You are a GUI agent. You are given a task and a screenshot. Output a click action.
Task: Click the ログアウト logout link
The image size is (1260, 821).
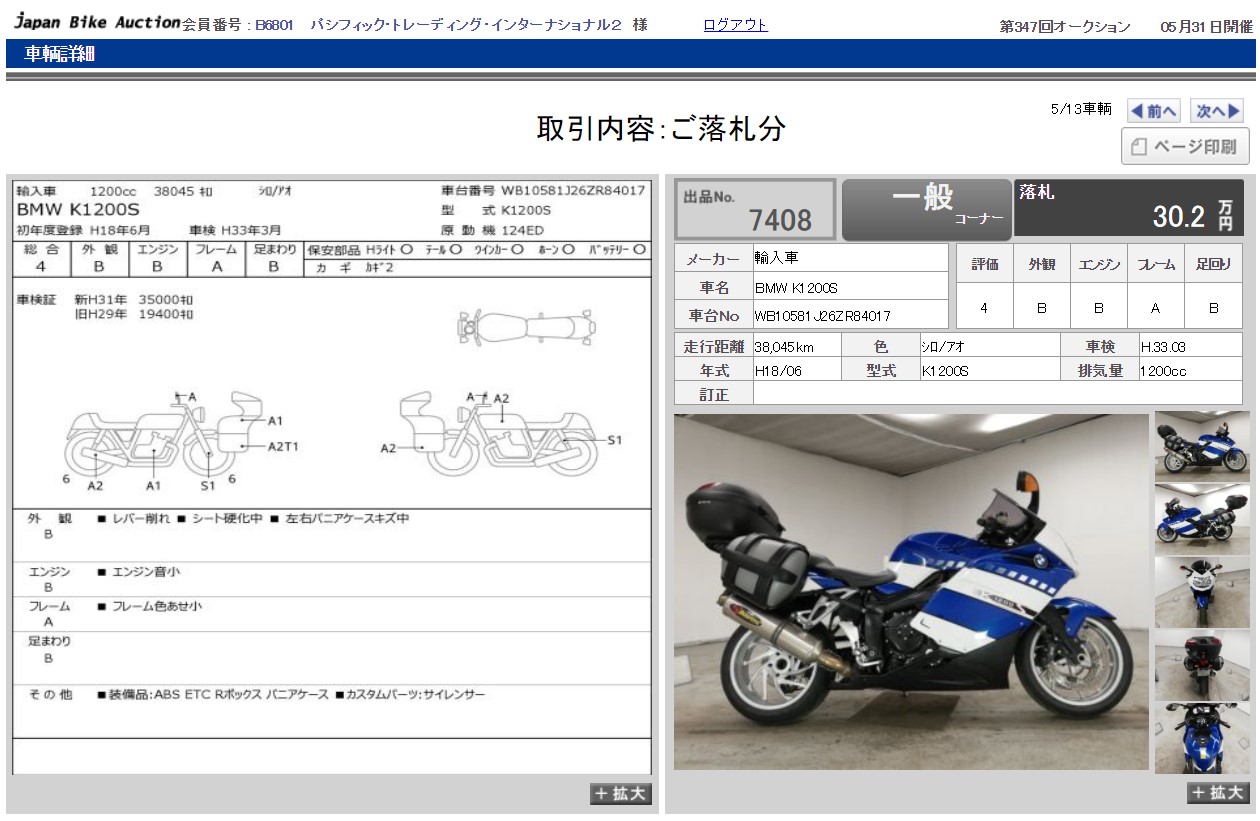(735, 25)
